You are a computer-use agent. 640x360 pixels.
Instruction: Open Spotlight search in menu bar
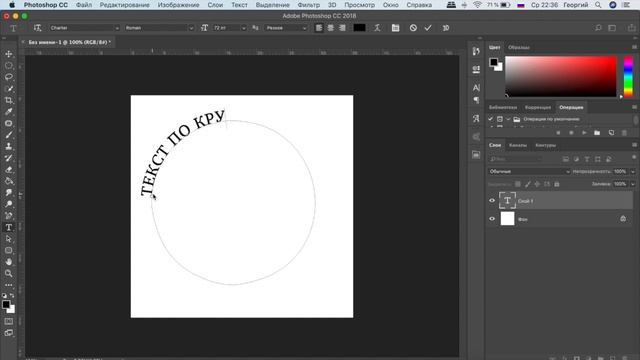click(x=598, y=5)
